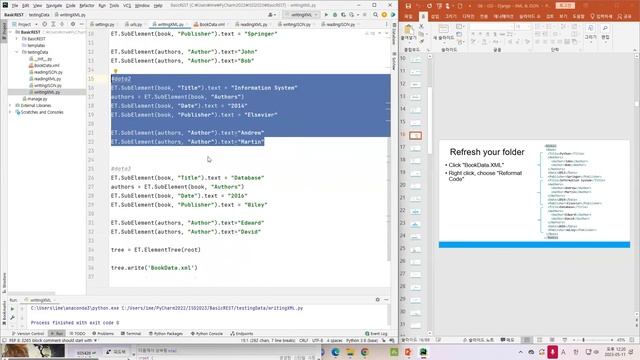Open the Python Console tab
This screenshot has width=640, height=360.
[207, 334]
